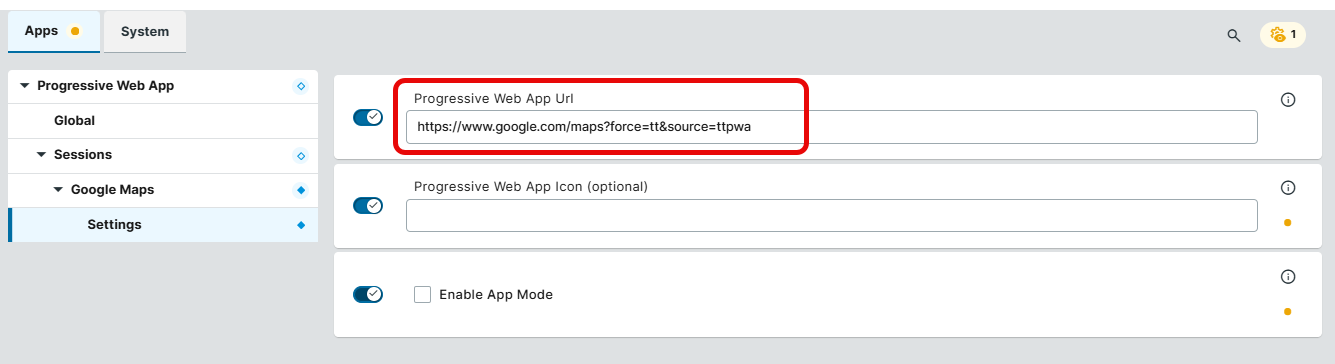Show info for Enable App Mode
1335x364 pixels.
click(x=1288, y=277)
